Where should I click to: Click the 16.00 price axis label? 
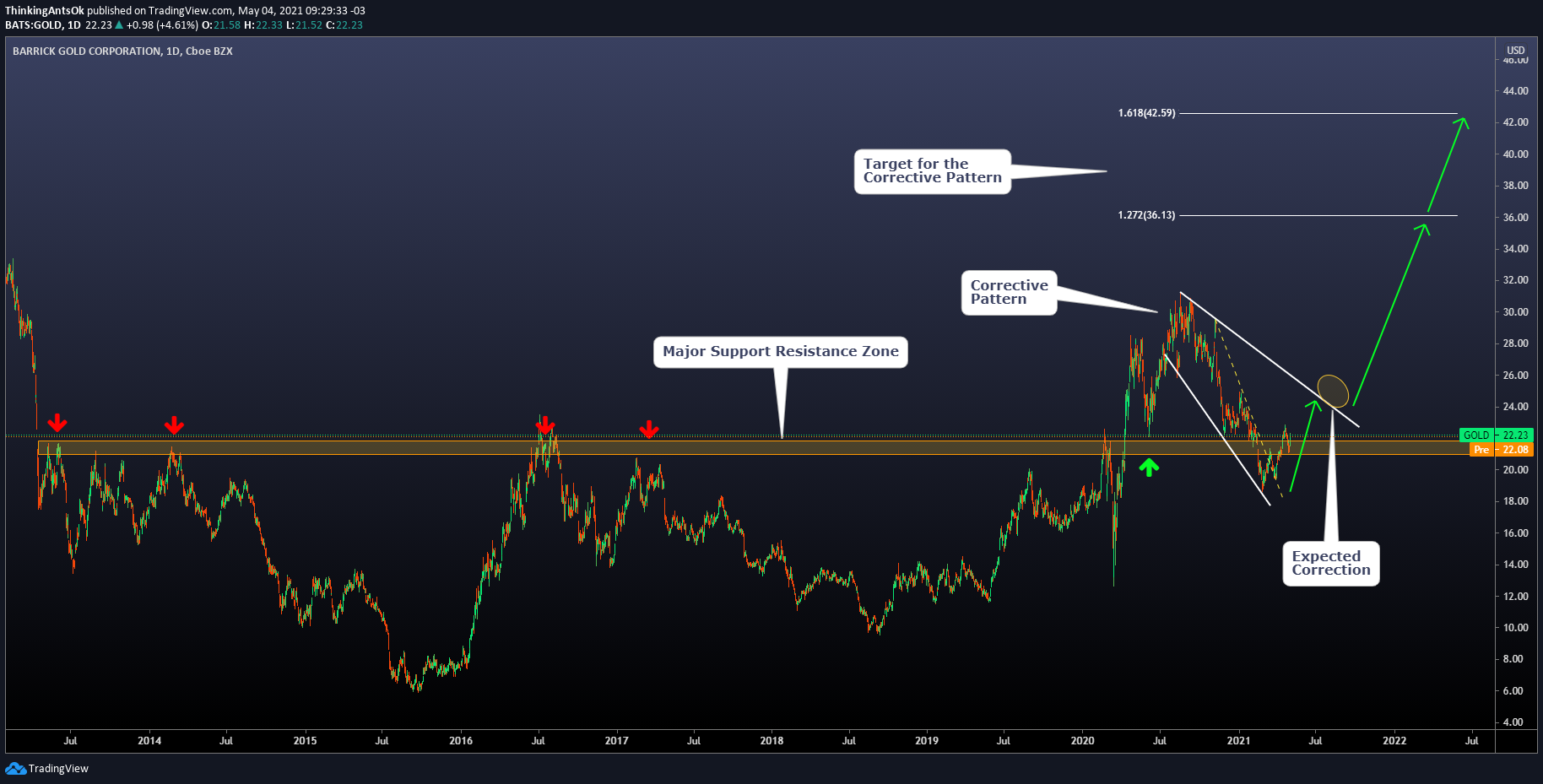tap(1515, 533)
